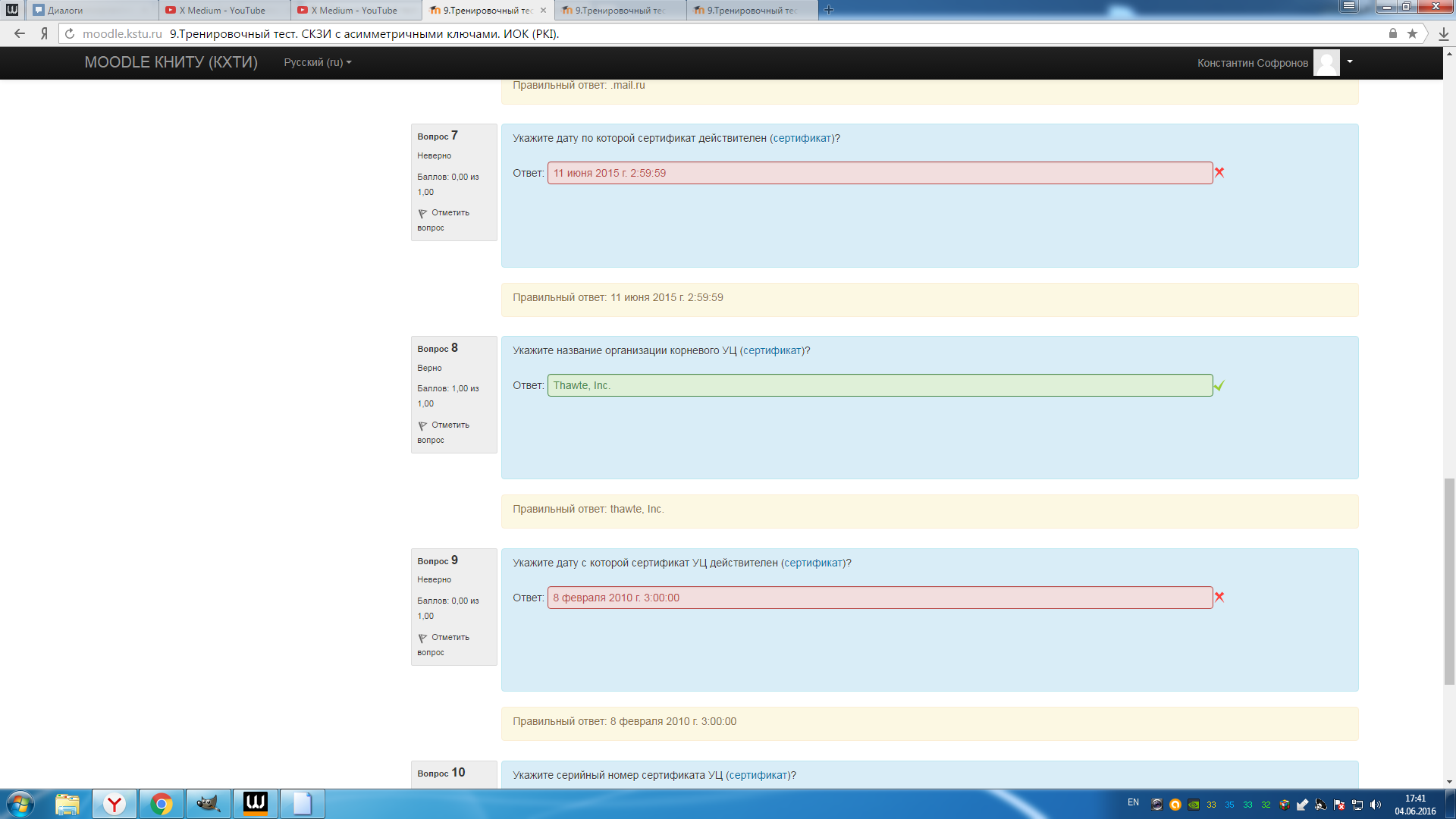This screenshot has height=819, width=1456.
Task: Open Google Chrome from the taskbar
Action: [x=162, y=804]
